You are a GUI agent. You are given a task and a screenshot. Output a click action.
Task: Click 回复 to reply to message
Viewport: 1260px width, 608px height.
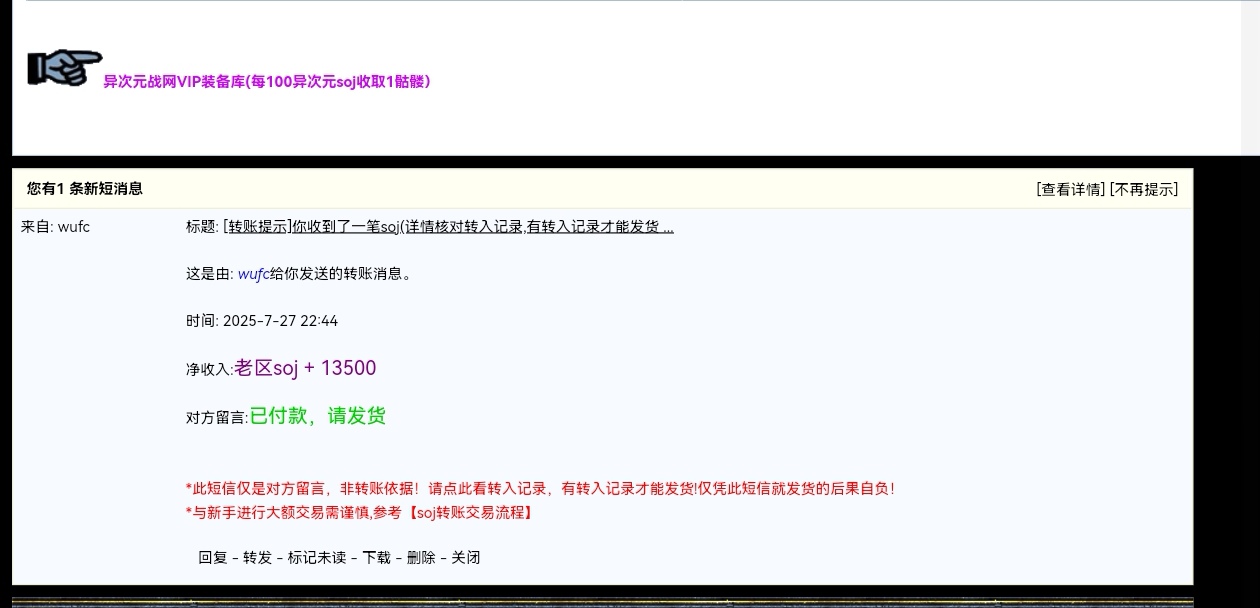click(212, 558)
